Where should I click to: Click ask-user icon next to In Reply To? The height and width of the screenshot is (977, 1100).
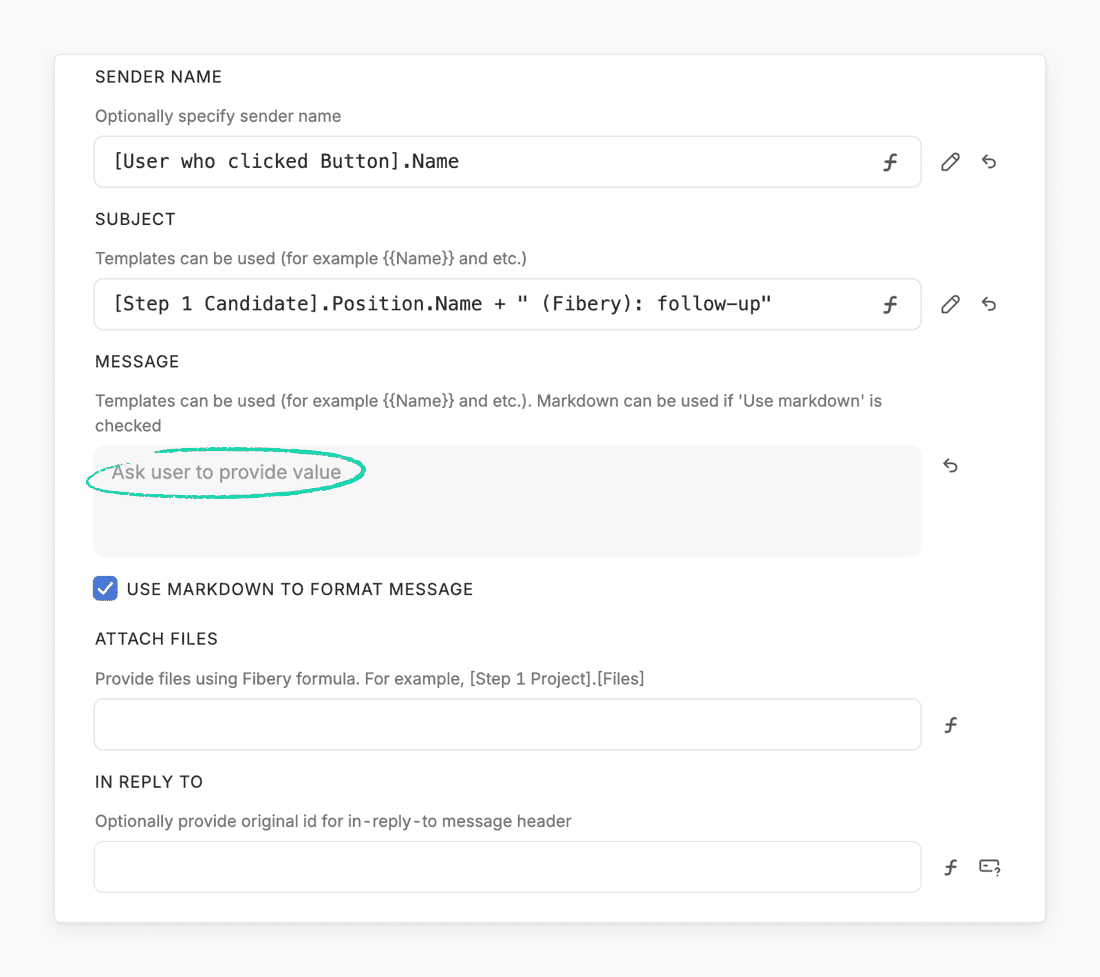[x=989, y=867]
